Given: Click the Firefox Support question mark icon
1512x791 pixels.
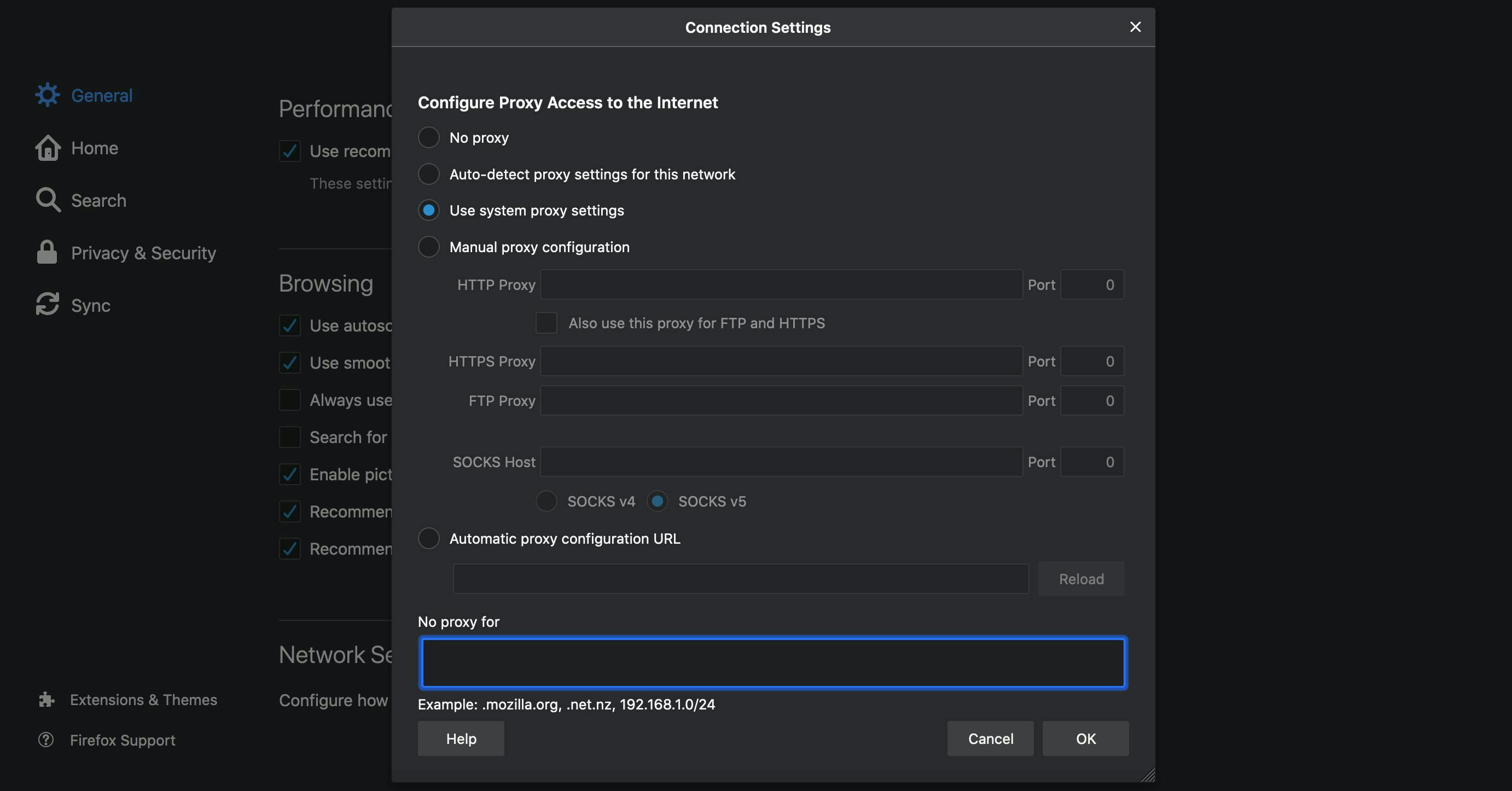Looking at the screenshot, I should click(x=46, y=740).
